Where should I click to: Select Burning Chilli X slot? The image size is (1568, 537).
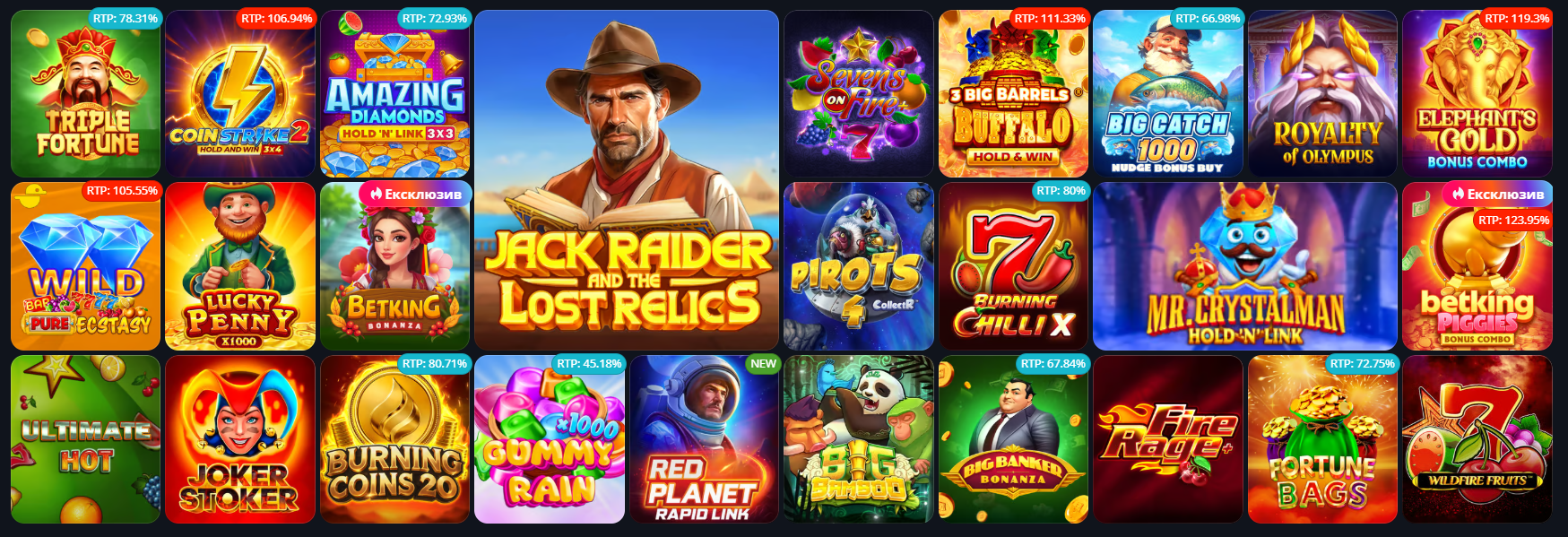coord(1014,266)
